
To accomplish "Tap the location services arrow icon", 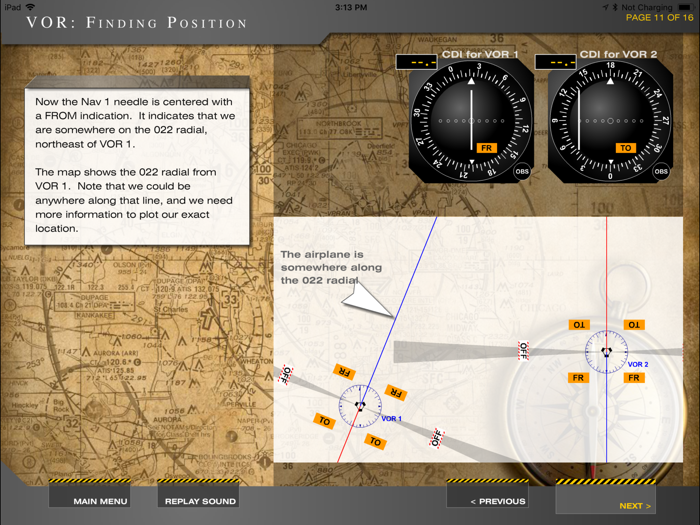I will pos(606,7).
